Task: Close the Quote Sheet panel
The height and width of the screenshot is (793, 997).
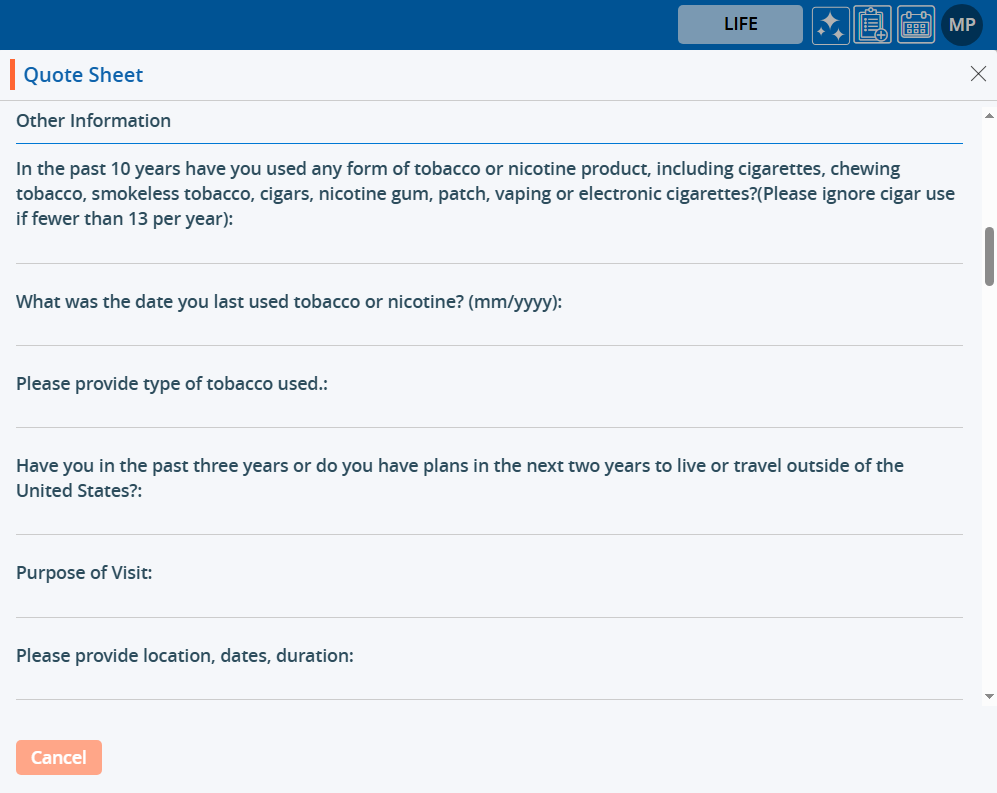Action: tap(978, 74)
